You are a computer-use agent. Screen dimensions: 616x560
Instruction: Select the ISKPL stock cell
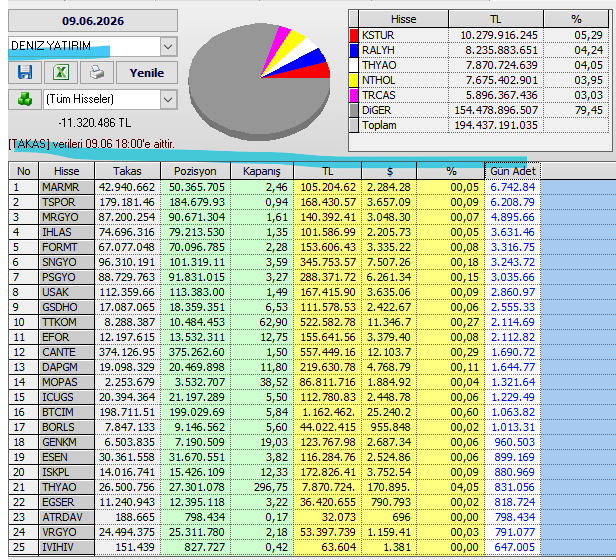click(67, 472)
